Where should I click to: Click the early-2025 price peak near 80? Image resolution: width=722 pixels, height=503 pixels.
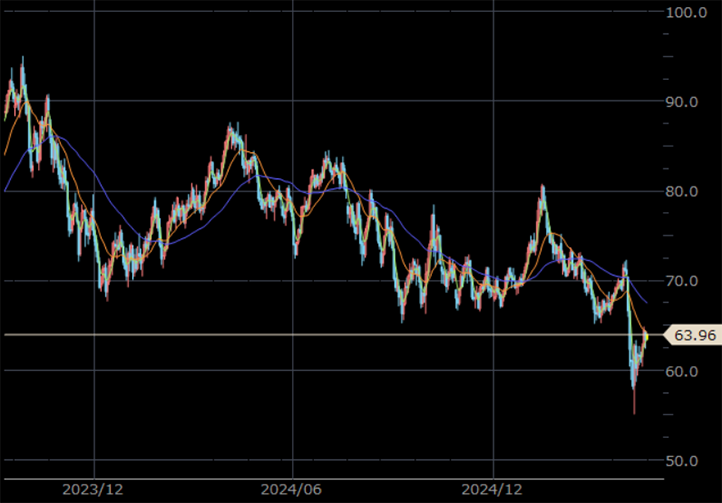(542, 188)
